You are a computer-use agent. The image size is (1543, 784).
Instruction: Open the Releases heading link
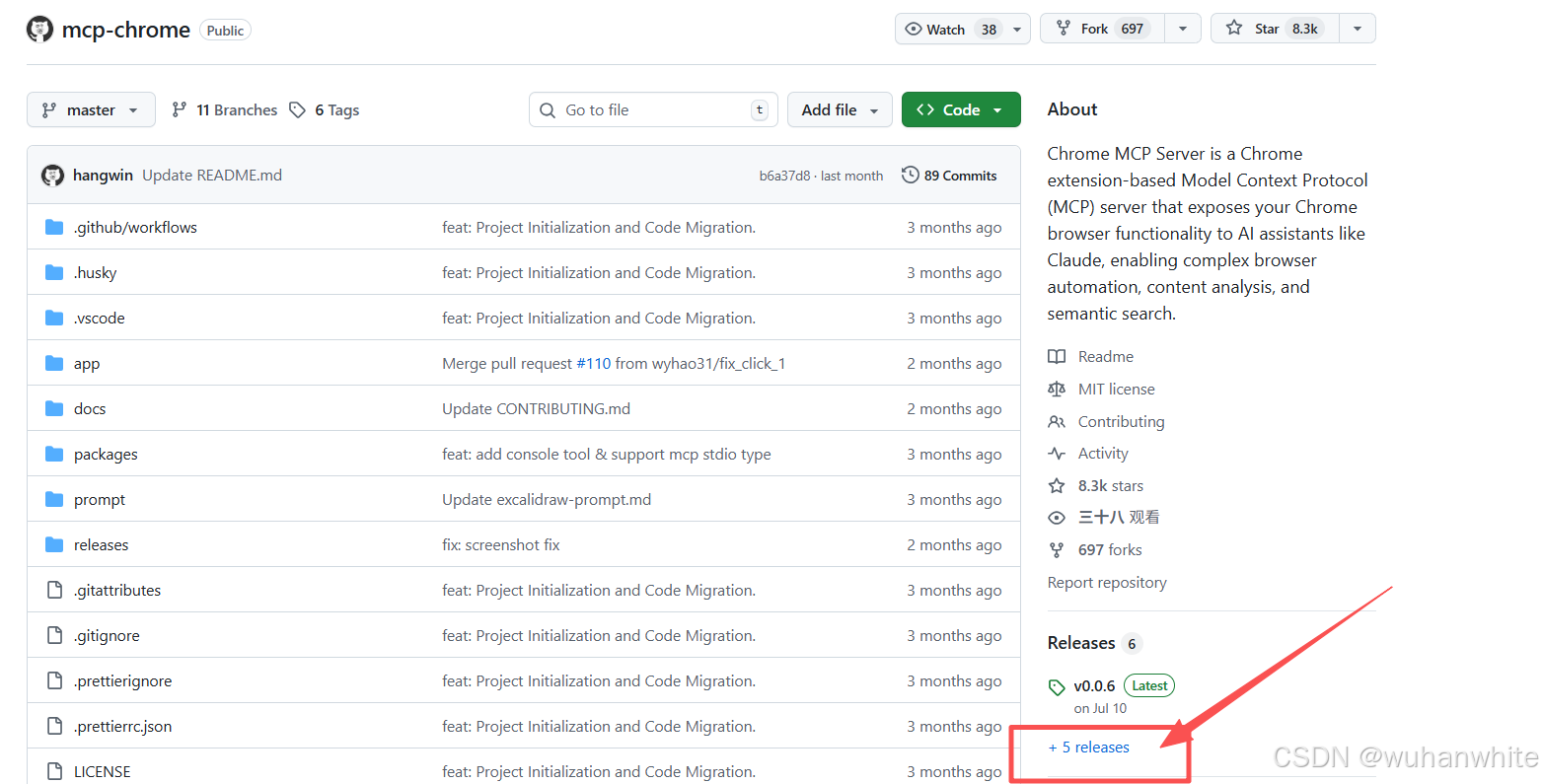point(1081,642)
